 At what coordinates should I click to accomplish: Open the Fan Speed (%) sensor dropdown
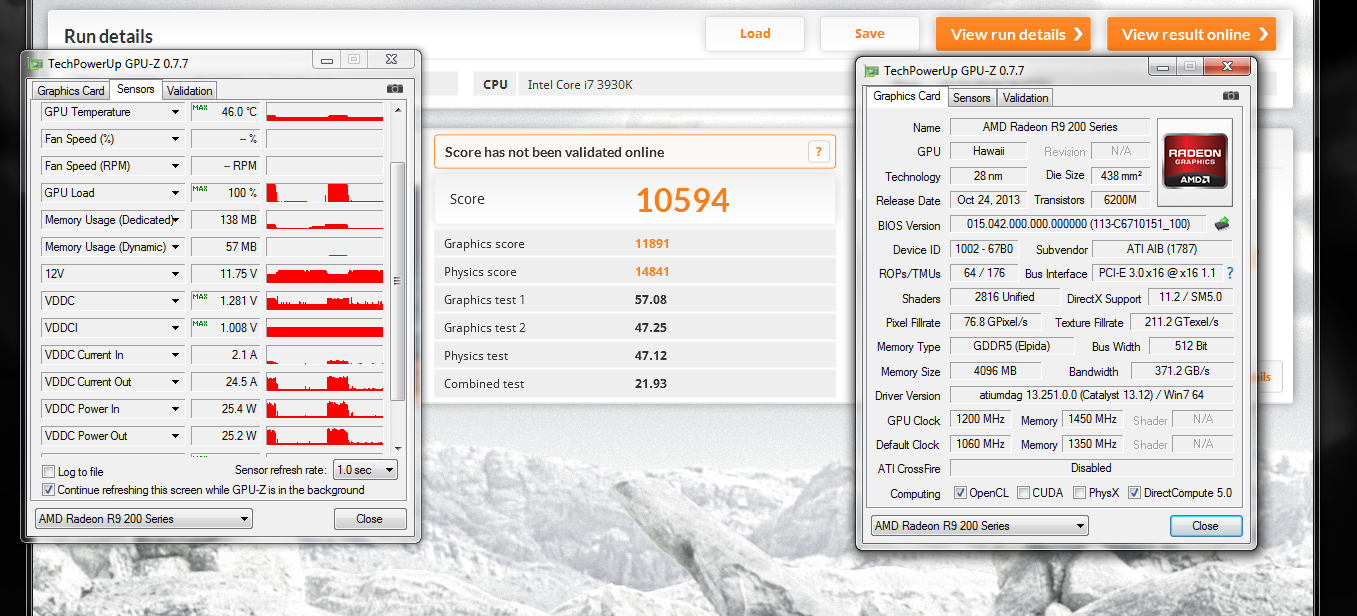175,139
